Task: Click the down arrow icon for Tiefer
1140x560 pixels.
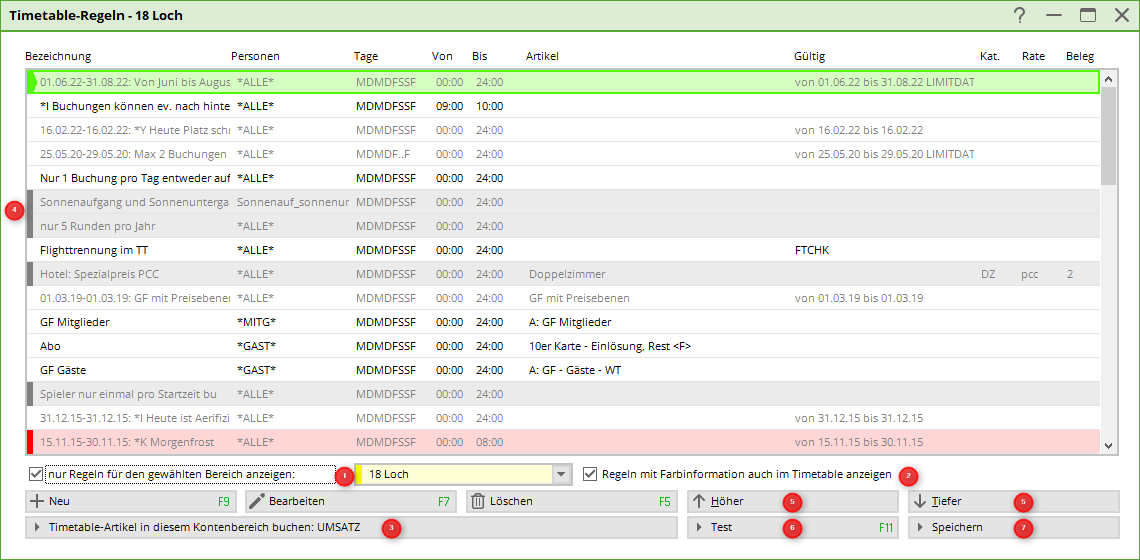Action: pyautogui.click(x=920, y=501)
